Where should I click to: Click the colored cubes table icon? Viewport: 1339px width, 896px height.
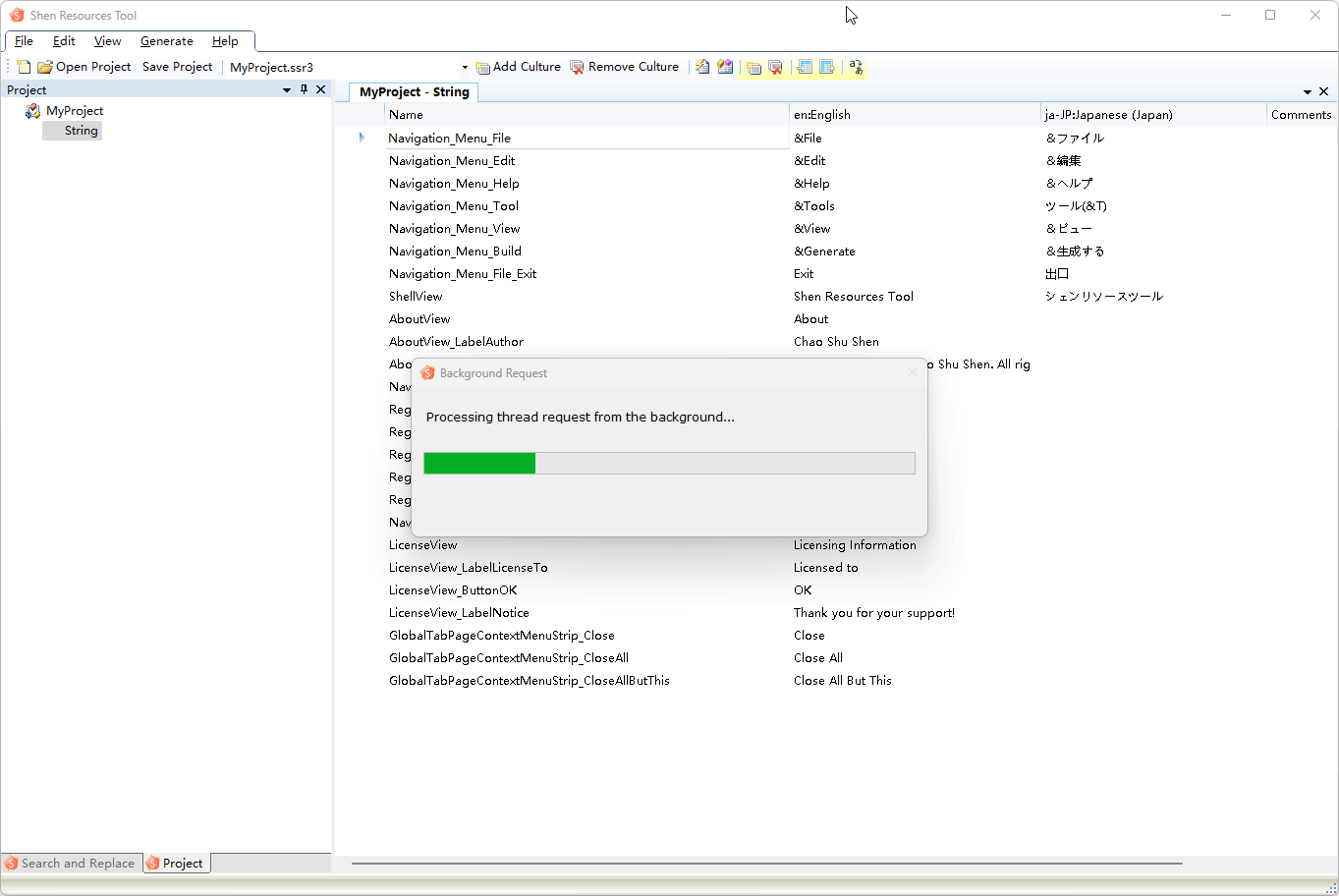coord(725,67)
